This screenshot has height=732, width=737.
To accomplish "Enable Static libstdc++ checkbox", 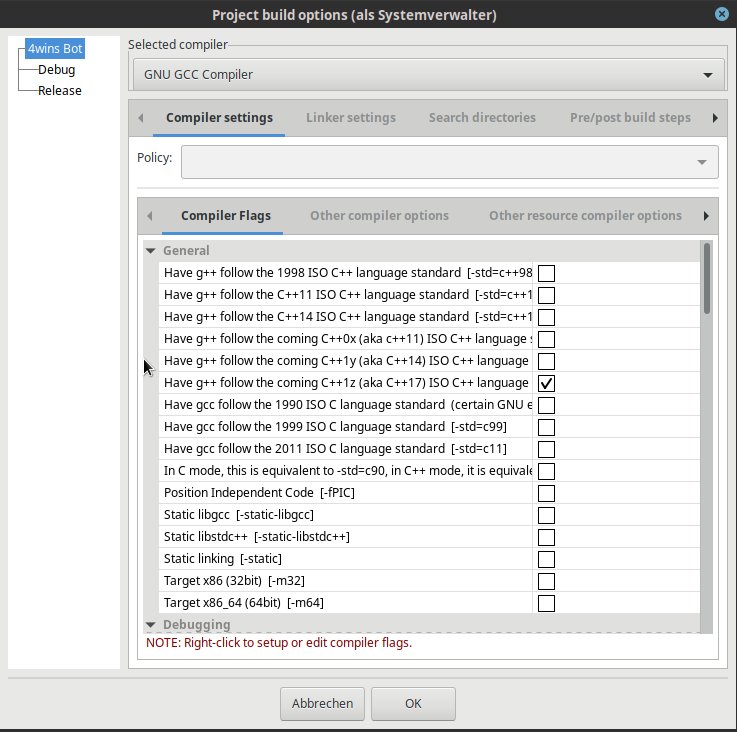I will click(546, 537).
